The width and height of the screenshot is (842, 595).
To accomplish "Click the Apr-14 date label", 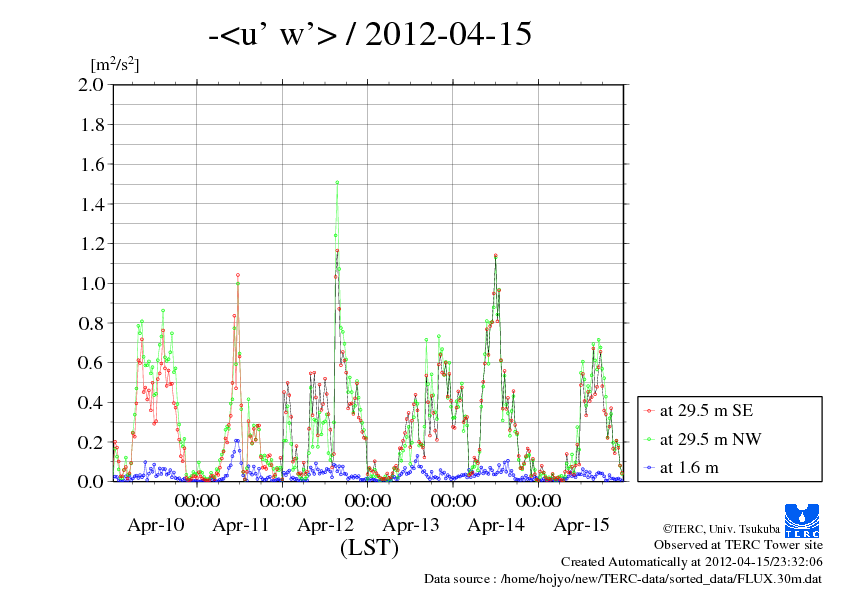I will coord(496,525).
